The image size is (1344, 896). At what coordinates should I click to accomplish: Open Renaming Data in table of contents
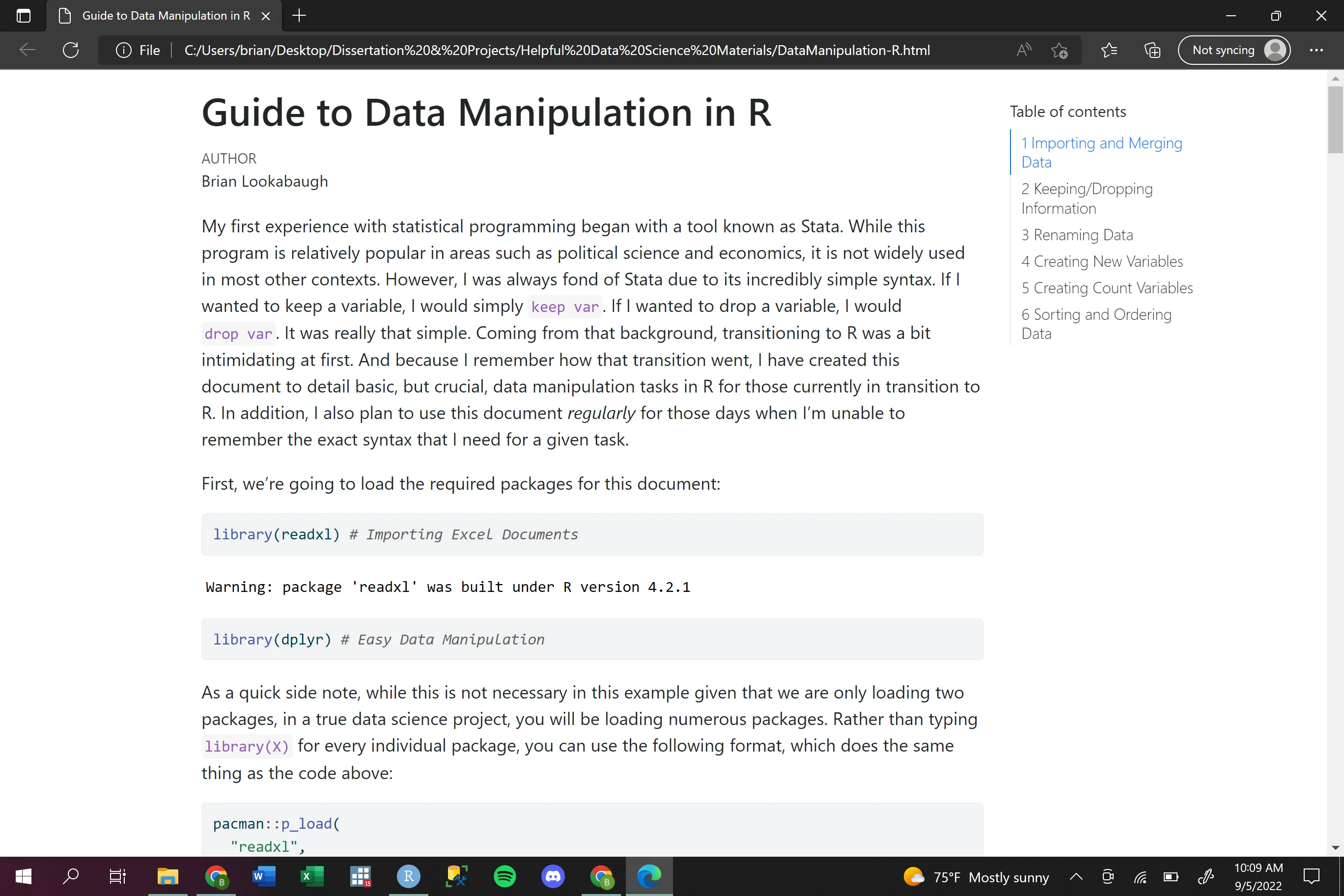[x=1077, y=235]
